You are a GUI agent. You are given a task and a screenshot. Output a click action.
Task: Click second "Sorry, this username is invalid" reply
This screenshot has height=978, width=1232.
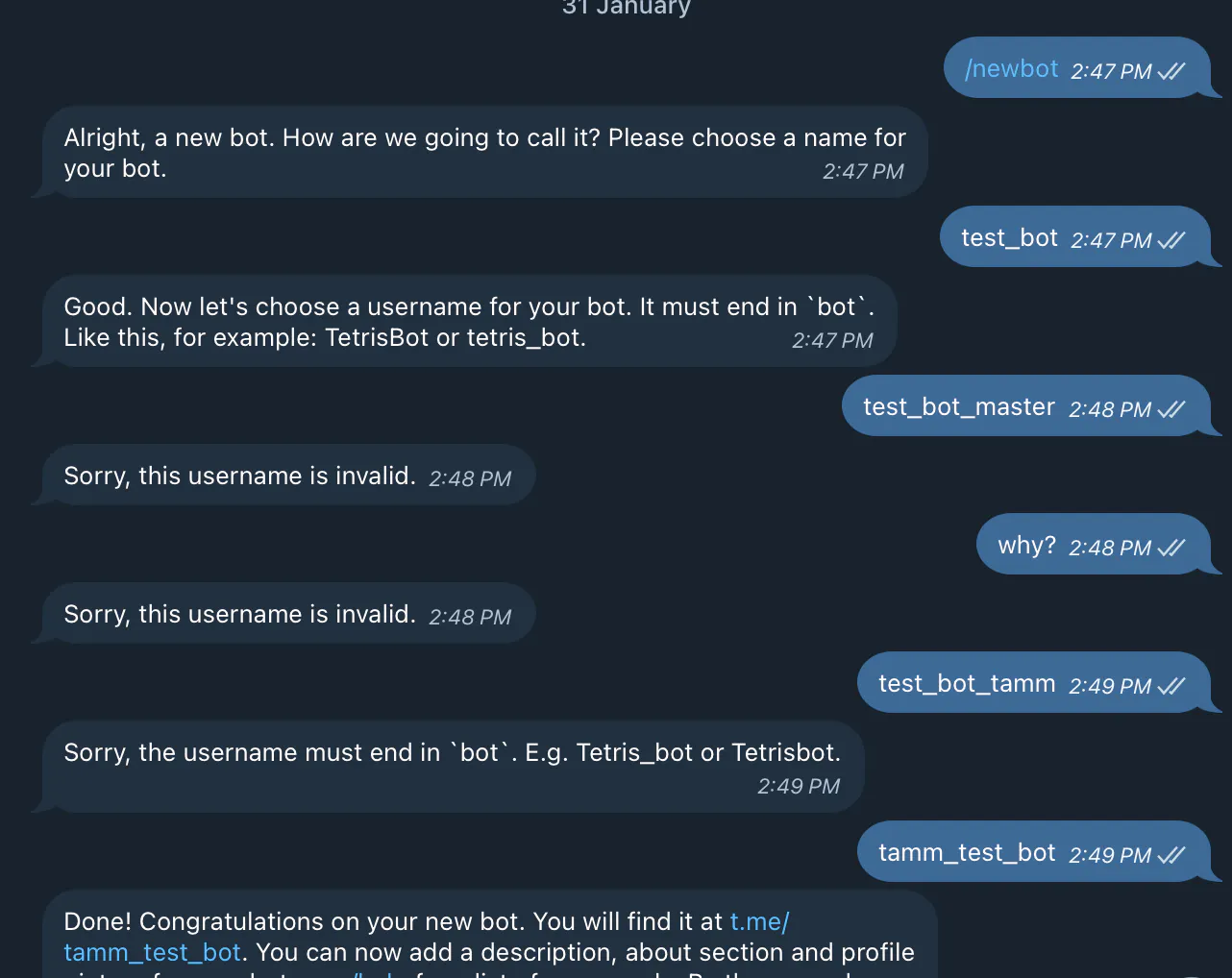[239, 614]
